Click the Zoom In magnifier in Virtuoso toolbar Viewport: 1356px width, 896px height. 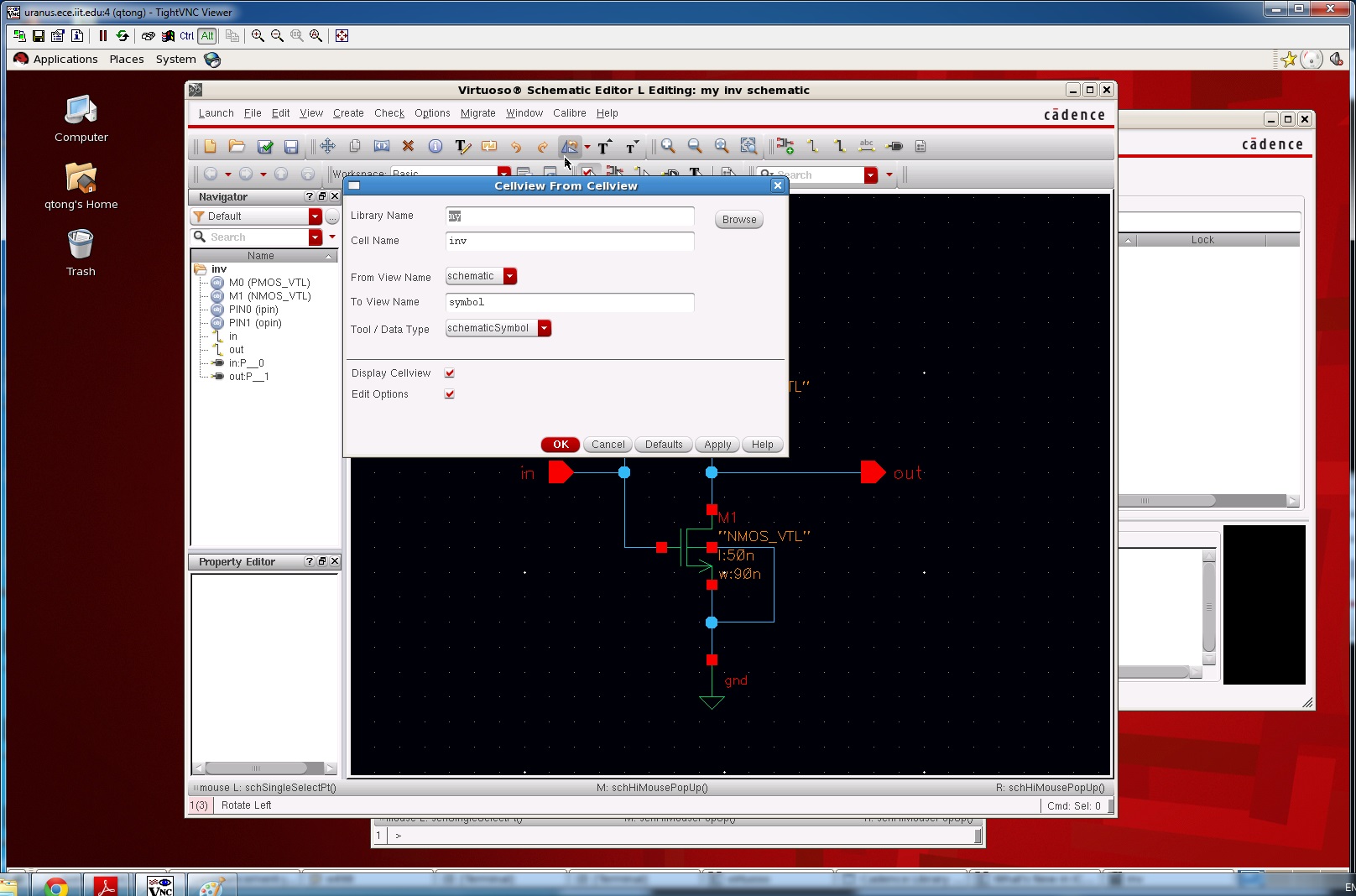coord(668,146)
